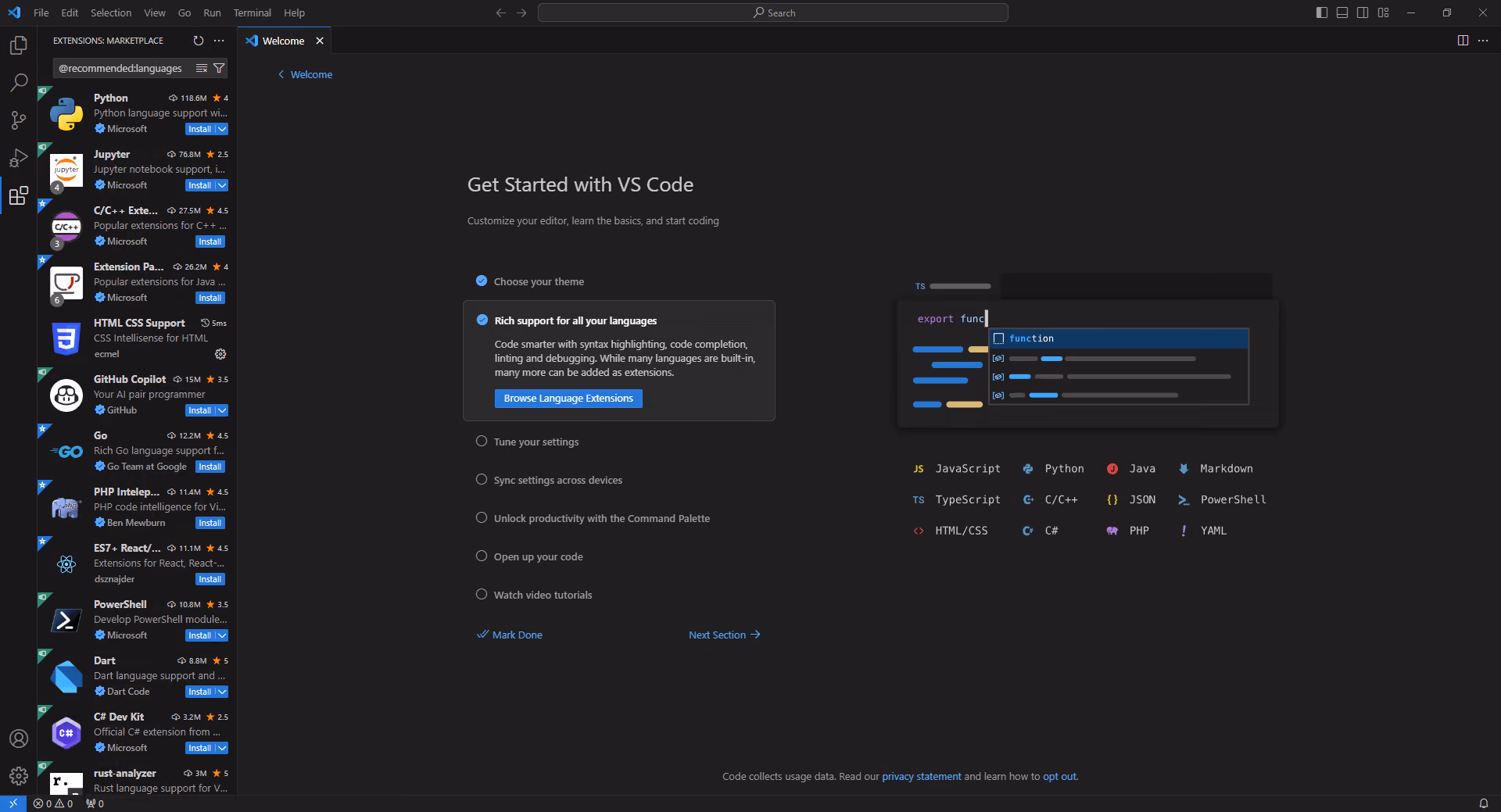Go back navigation arrow
1501x812 pixels.
pos(501,13)
